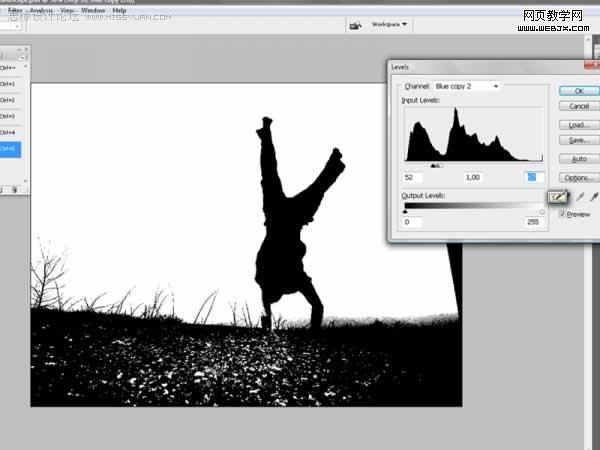Open the Analysis menu

pos(41,10)
